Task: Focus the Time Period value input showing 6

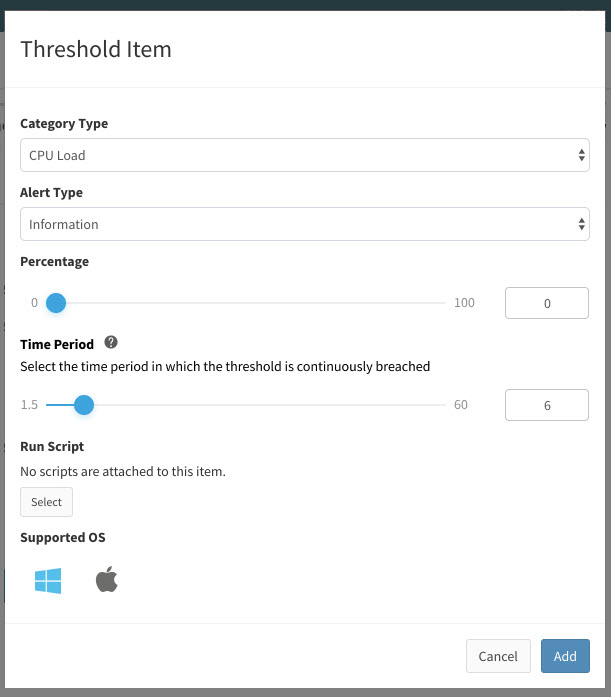Action: point(547,405)
